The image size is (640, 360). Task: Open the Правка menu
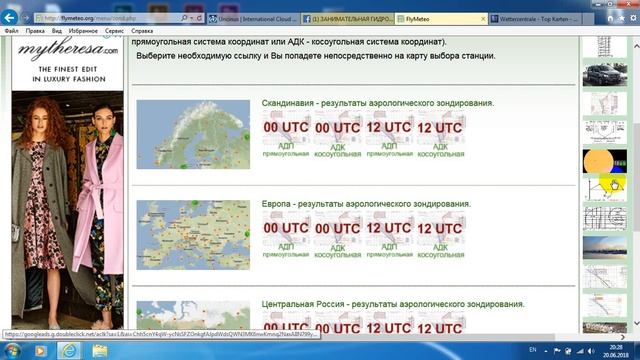[35, 31]
